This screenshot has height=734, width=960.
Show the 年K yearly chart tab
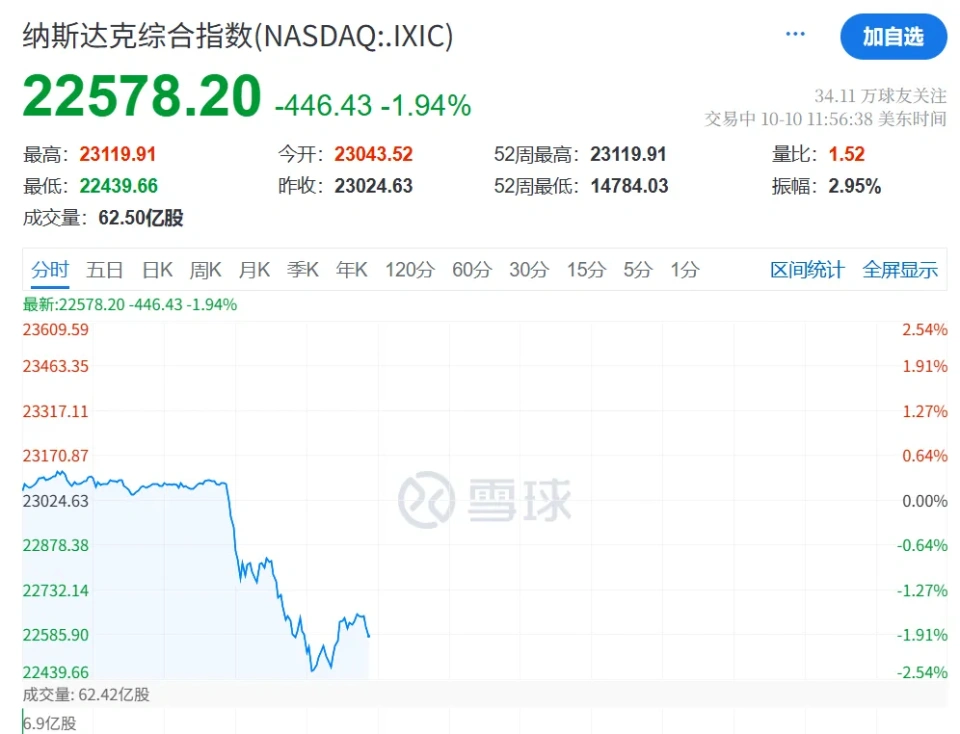352,270
